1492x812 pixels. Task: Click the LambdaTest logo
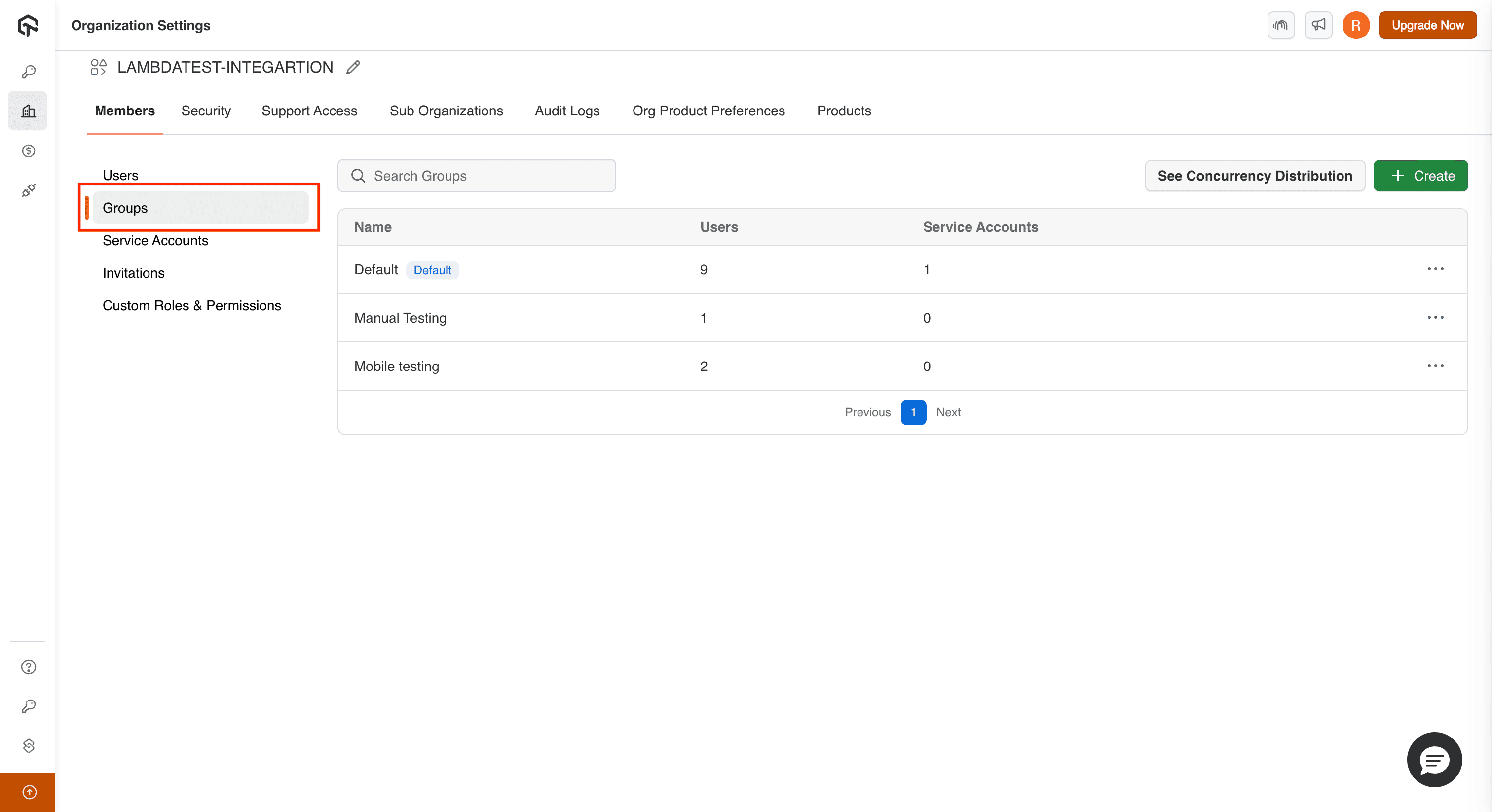tap(28, 25)
